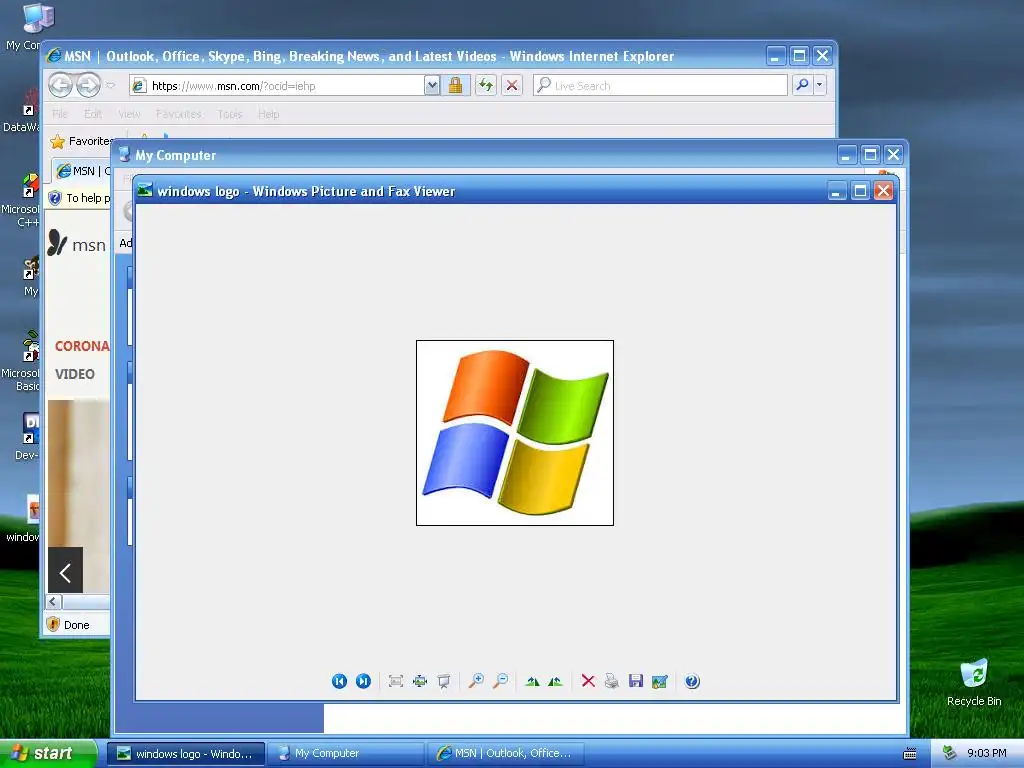The image size is (1024, 768).
Task: Maximize the Picture and Fax Viewer window
Action: [x=860, y=191]
